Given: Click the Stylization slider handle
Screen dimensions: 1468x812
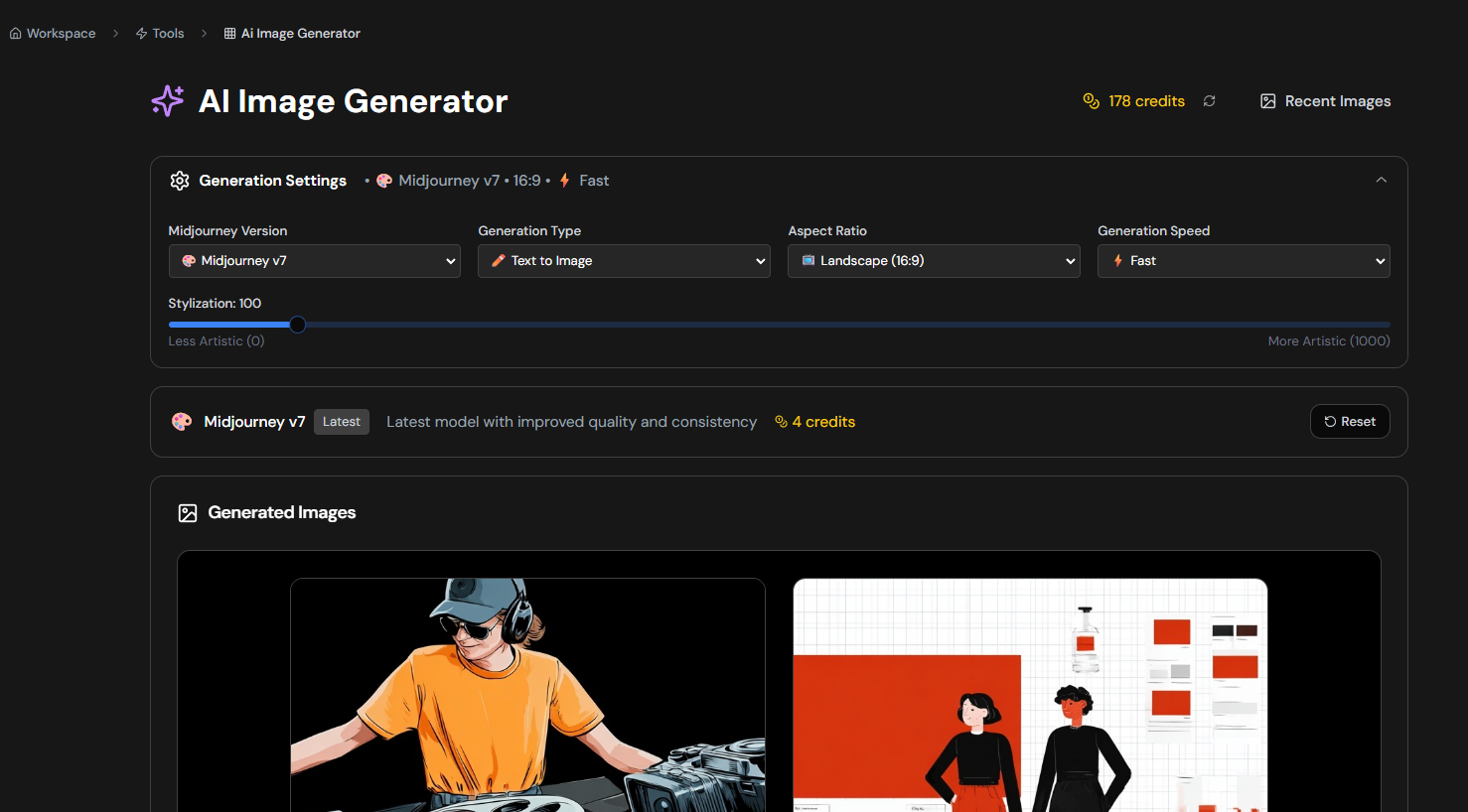Looking at the screenshot, I should [x=297, y=325].
